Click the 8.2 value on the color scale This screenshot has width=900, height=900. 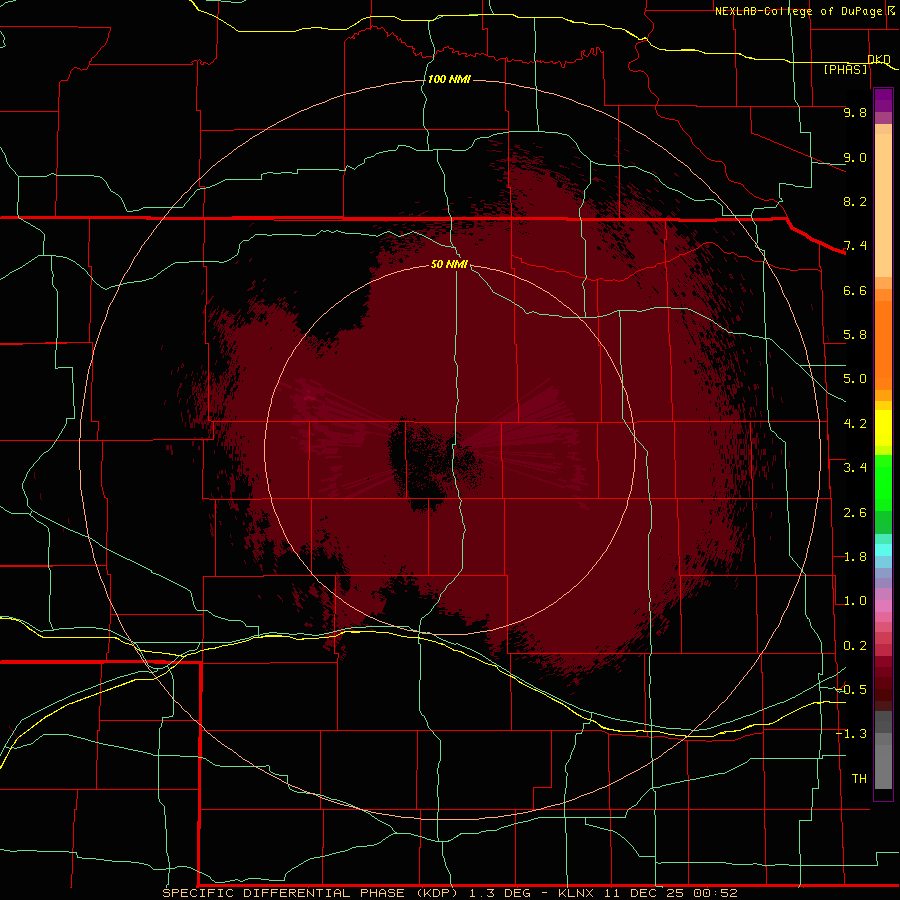[855, 202]
